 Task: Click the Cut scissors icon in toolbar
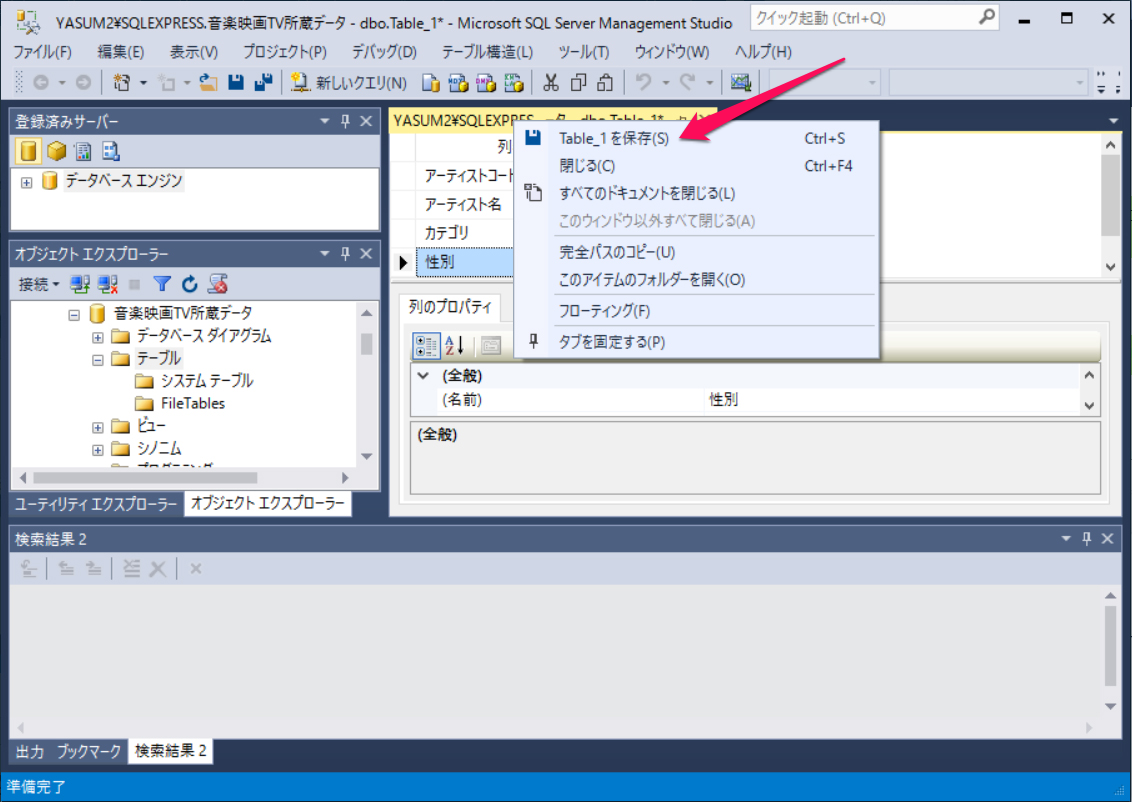[551, 83]
